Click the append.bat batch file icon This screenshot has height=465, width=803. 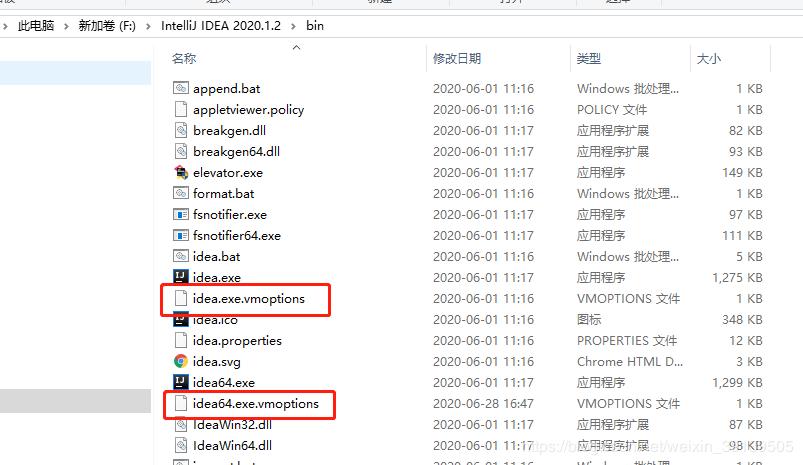click(181, 88)
